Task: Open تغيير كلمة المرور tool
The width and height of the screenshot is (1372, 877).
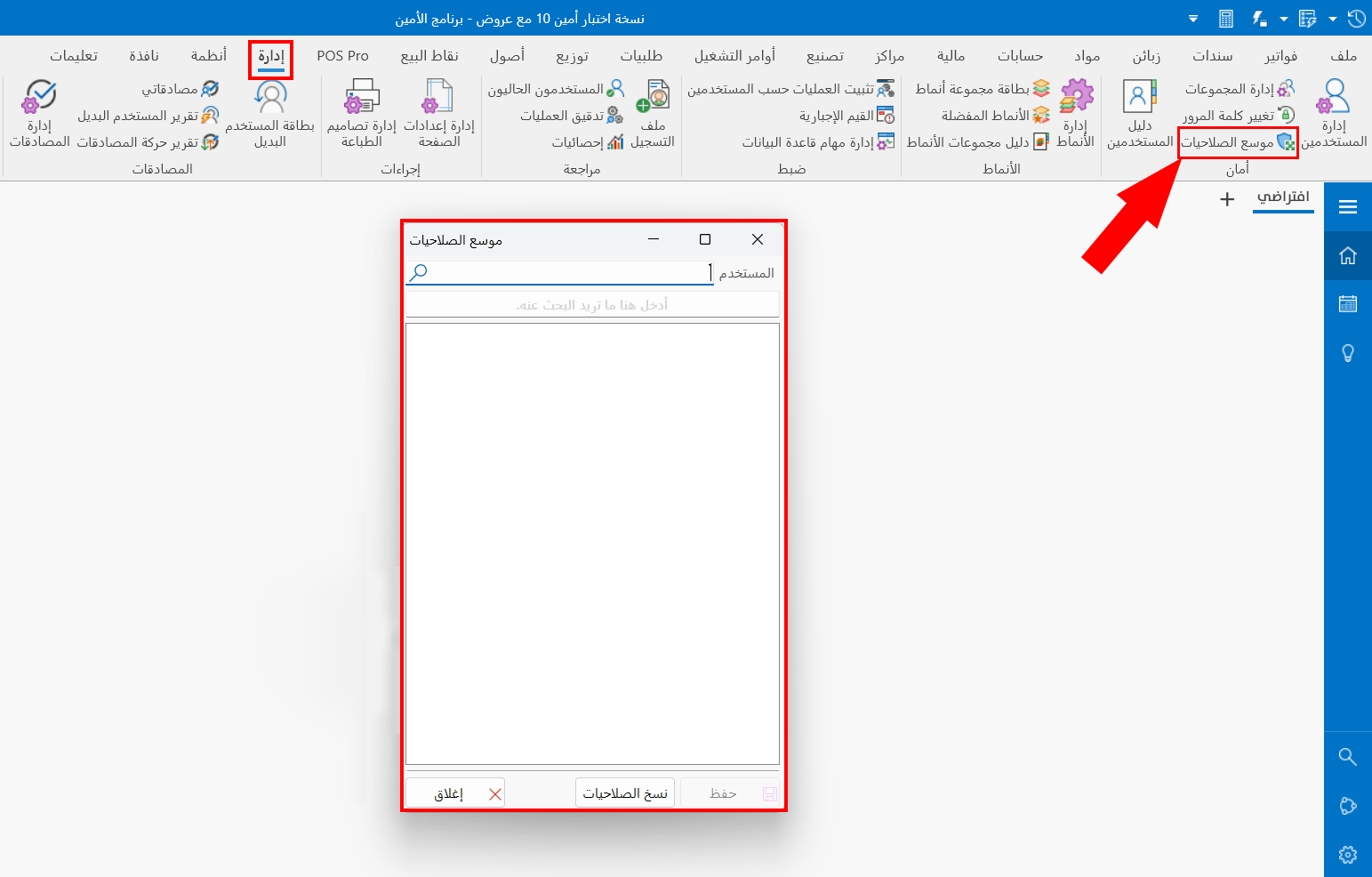Action: pos(1243,115)
